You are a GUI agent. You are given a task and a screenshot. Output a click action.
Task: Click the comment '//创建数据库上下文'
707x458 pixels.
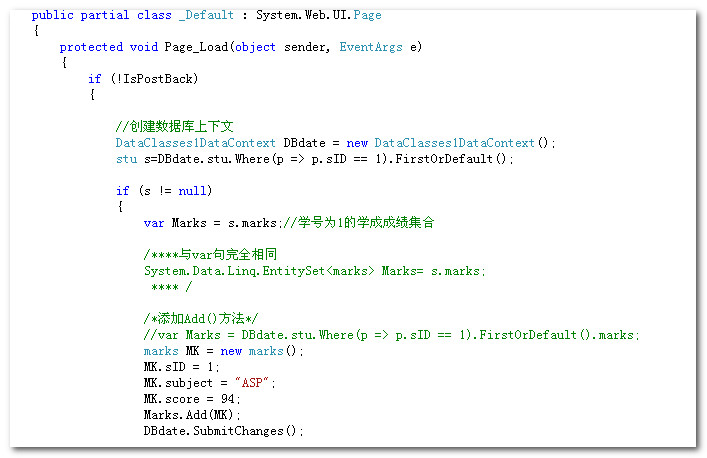174,127
